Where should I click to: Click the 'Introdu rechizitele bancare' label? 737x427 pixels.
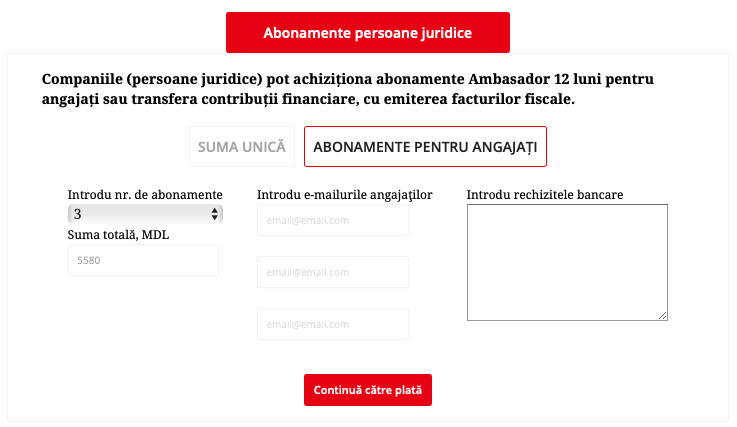coord(545,195)
